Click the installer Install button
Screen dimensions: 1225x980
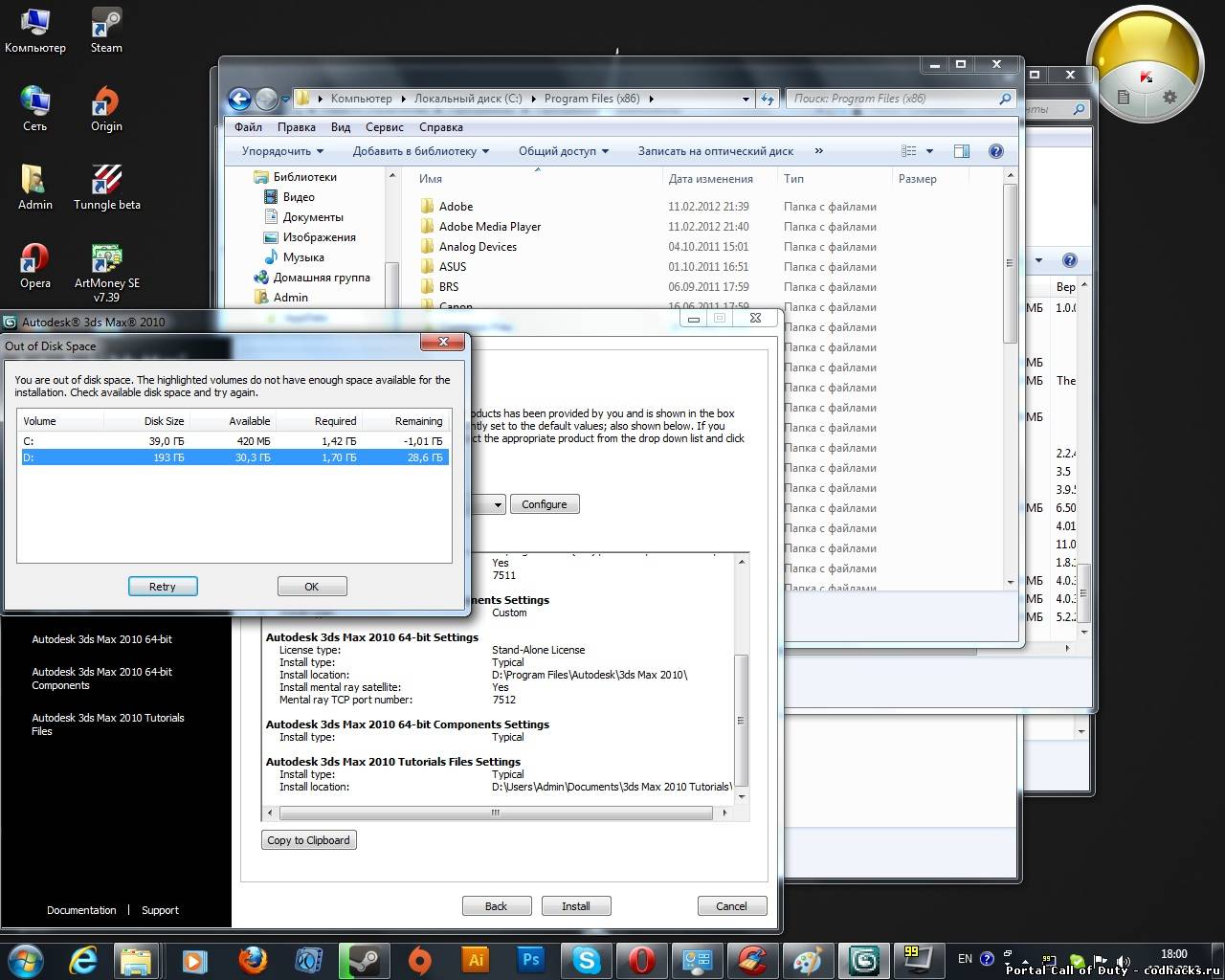click(576, 906)
